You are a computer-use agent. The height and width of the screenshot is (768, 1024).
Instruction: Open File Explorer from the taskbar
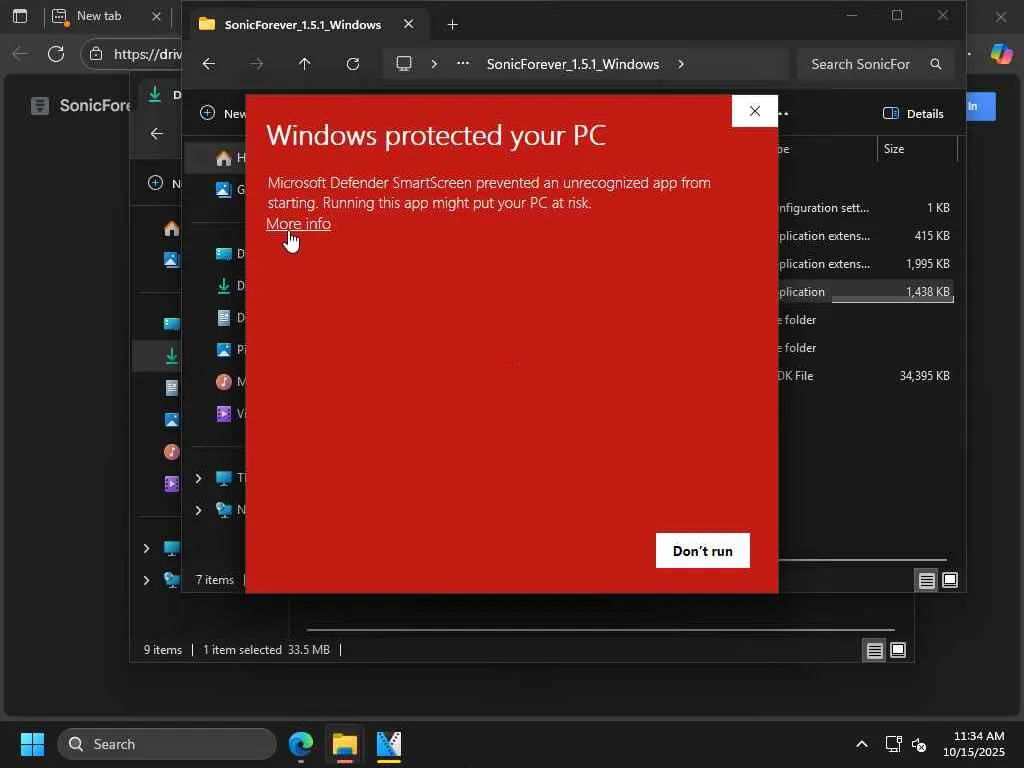[345, 744]
